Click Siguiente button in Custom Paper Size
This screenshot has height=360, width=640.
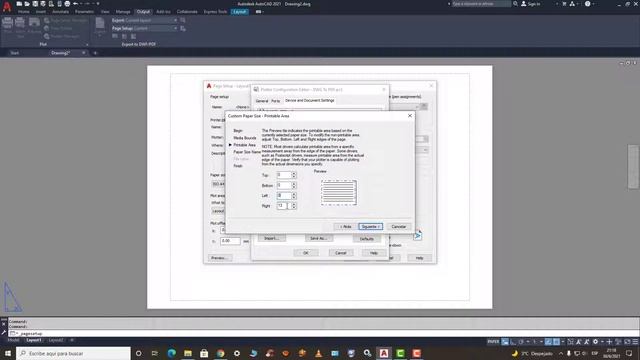click(x=371, y=227)
